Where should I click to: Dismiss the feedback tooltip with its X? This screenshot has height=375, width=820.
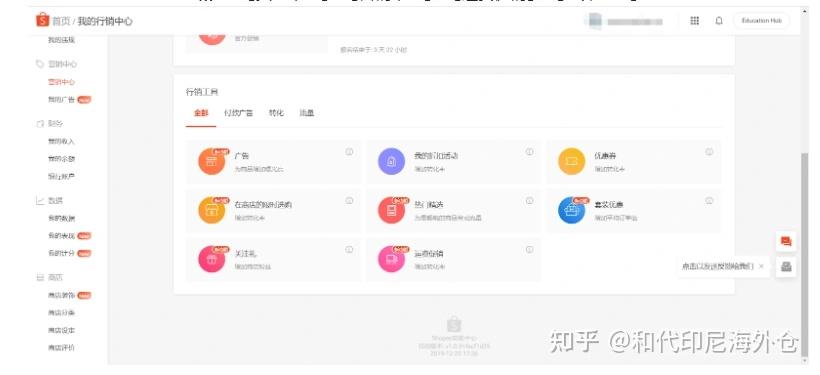pos(761,266)
